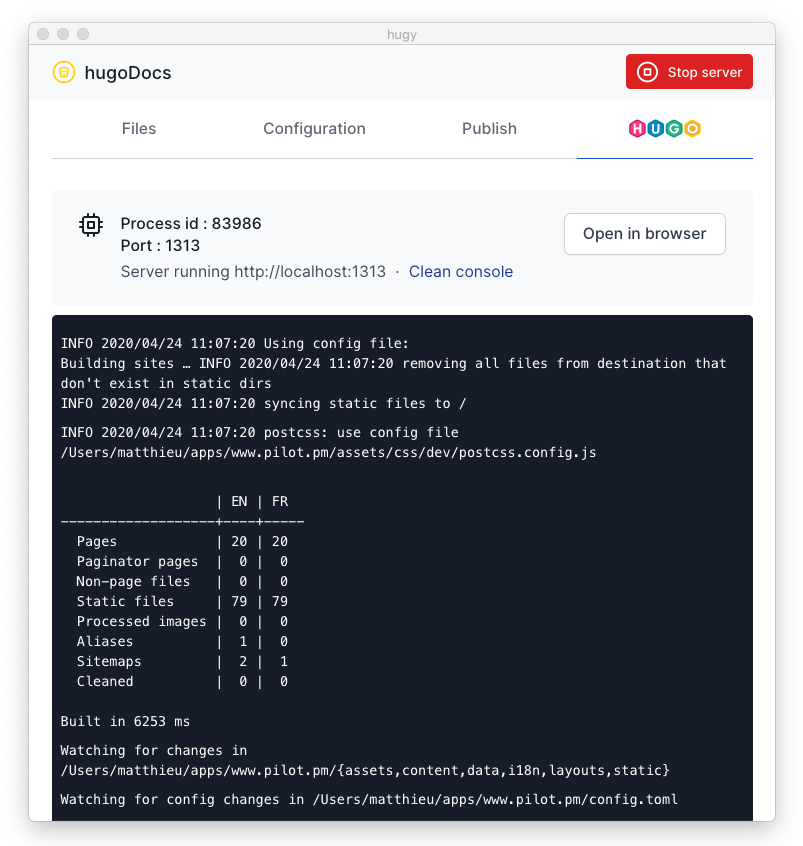
Task: Click the Paginator pages row
Action: pos(182,561)
